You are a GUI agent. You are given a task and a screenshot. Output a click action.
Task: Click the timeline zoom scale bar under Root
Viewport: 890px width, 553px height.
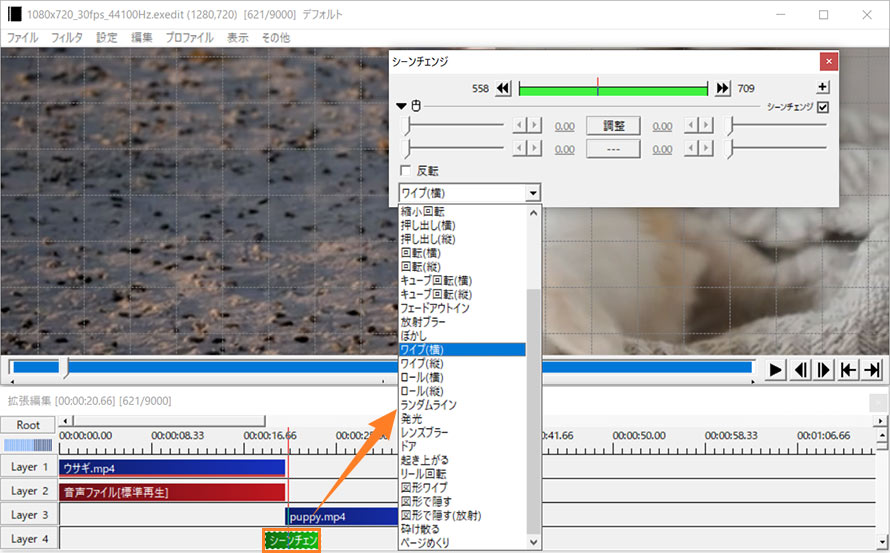click(28, 445)
